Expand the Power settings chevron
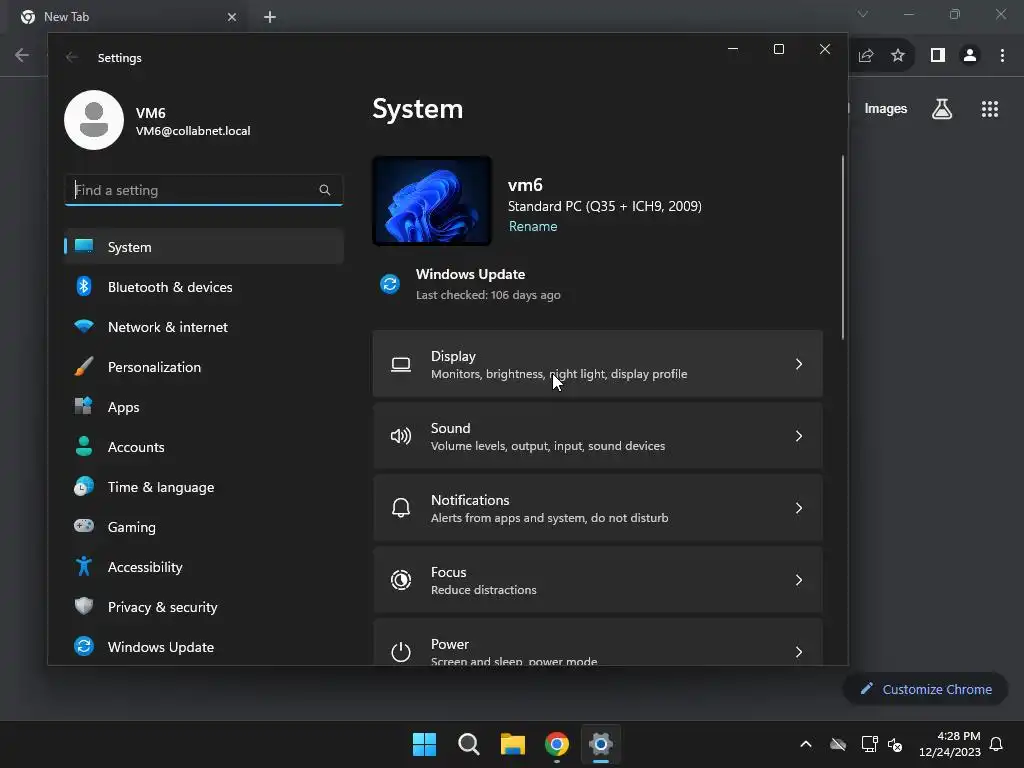The image size is (1024, 768). click(x=799, y=651)
